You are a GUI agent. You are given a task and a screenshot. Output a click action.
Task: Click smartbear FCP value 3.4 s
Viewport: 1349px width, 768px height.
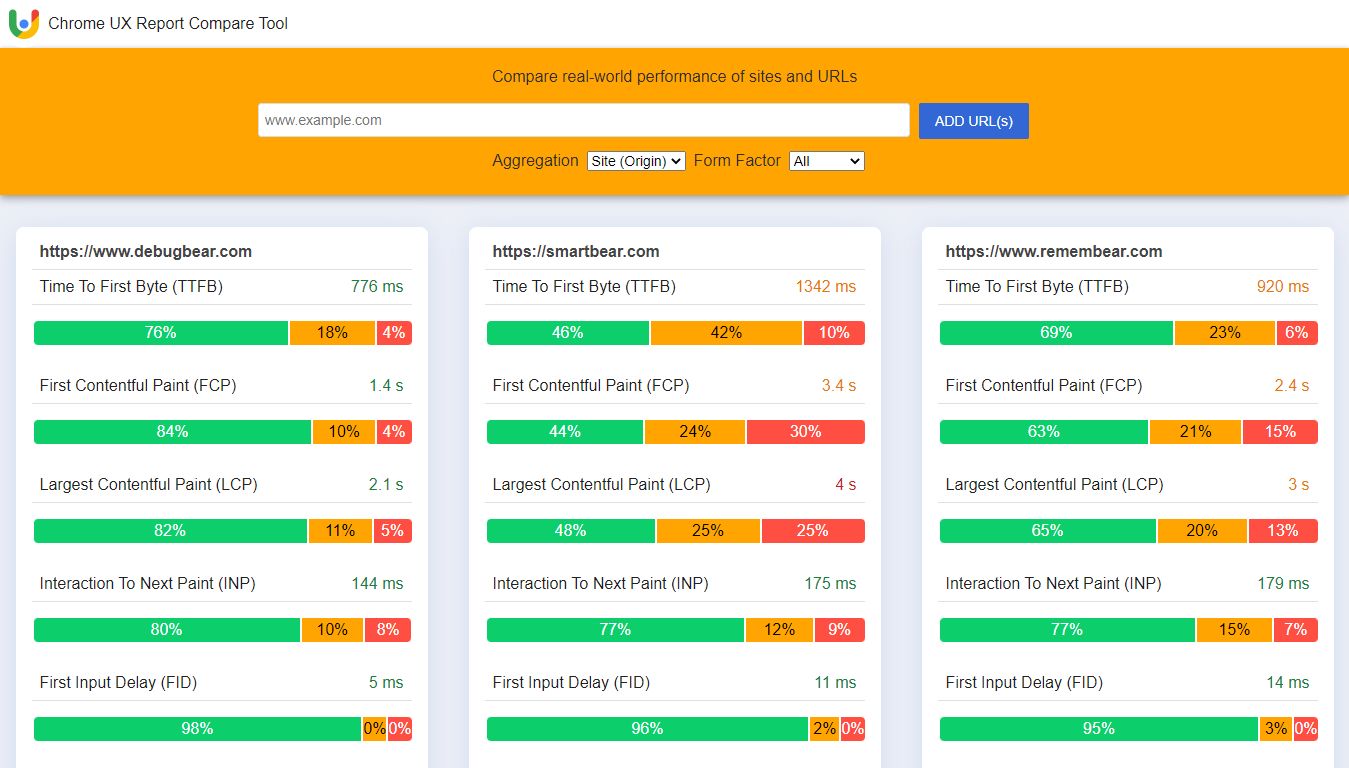[839, 385]
